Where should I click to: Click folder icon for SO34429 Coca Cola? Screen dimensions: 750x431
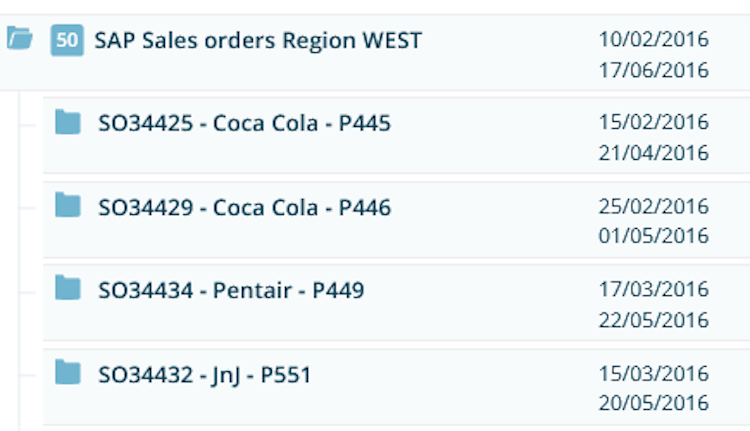(68, 206)
